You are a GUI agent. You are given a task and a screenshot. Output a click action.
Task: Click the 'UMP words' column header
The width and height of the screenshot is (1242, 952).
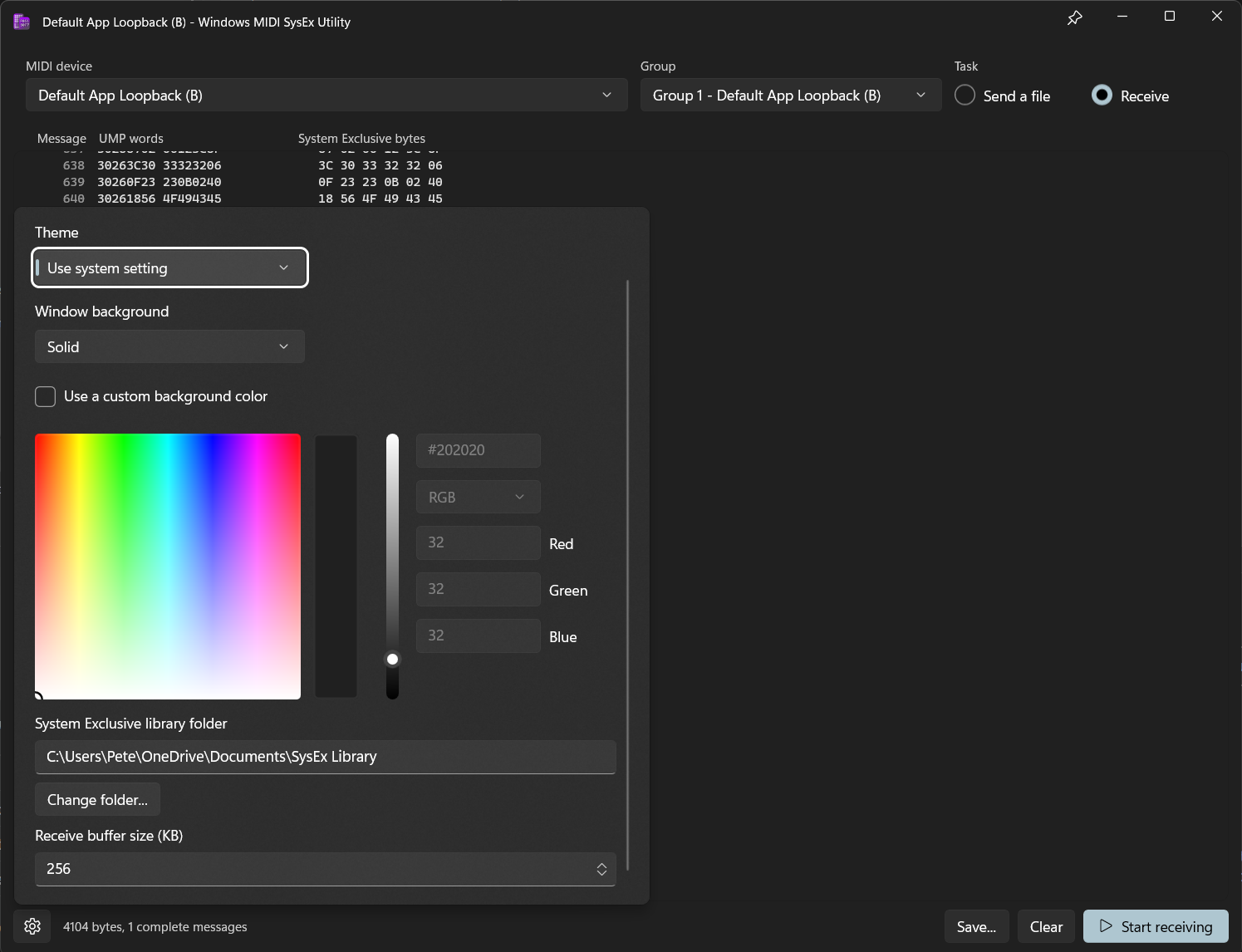coord(131,139)
